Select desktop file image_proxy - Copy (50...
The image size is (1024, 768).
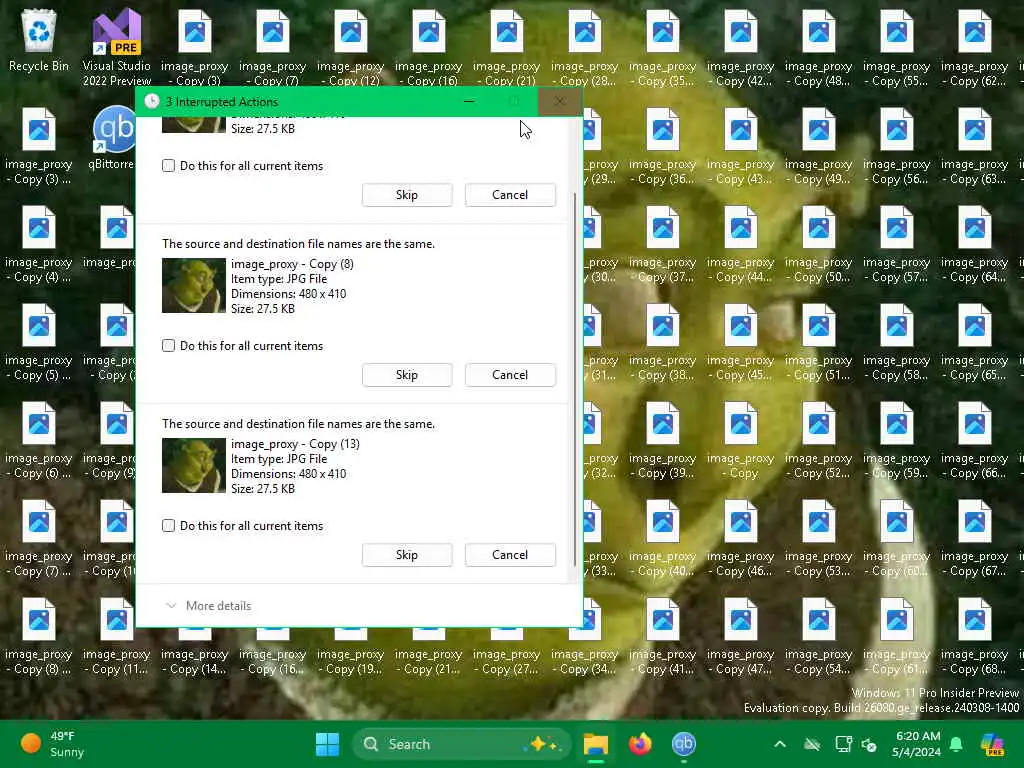click(818, 243)
